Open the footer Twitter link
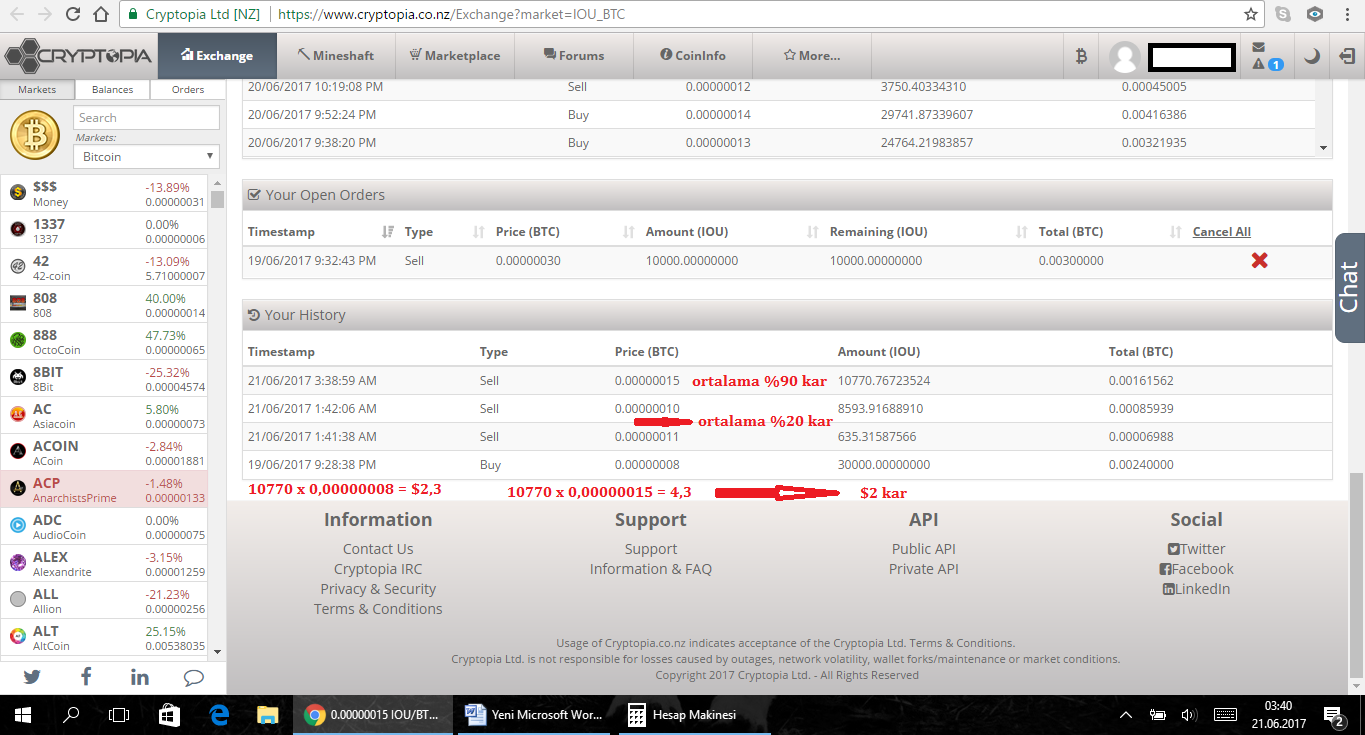1365x735 pixels. [x=1196, y=549]
